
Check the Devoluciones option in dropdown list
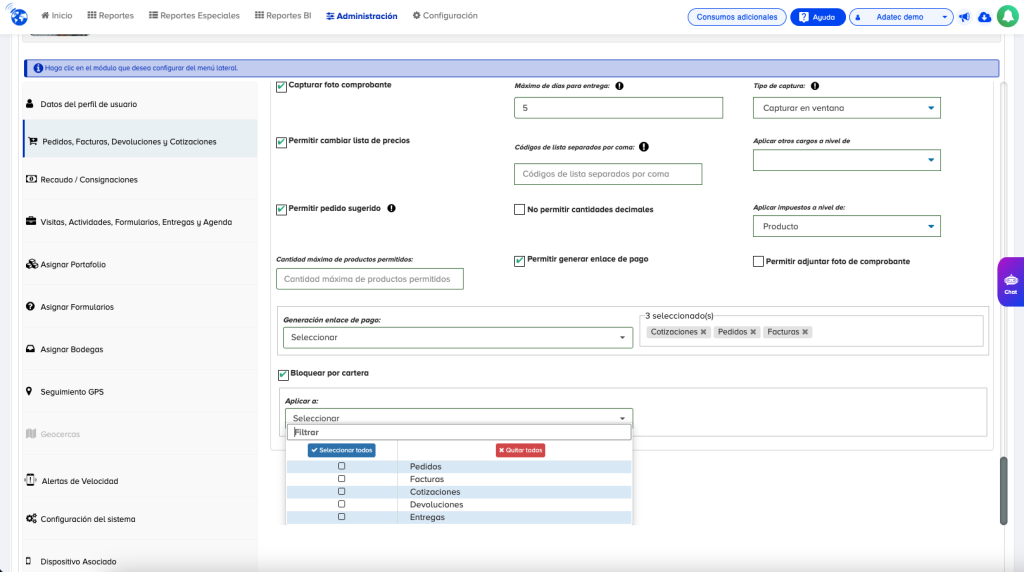342,504
